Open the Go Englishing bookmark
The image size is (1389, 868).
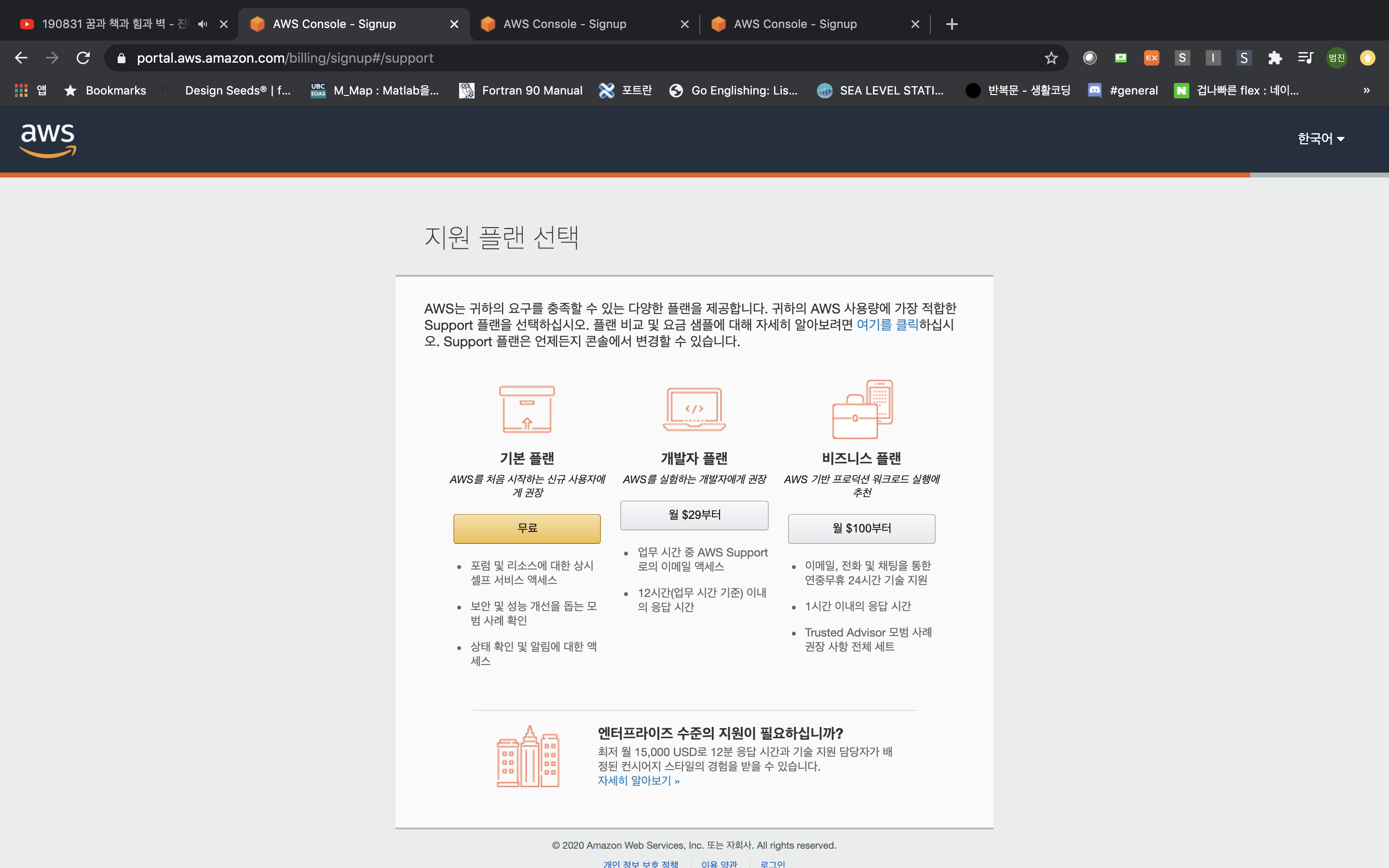tap(734, 90)
